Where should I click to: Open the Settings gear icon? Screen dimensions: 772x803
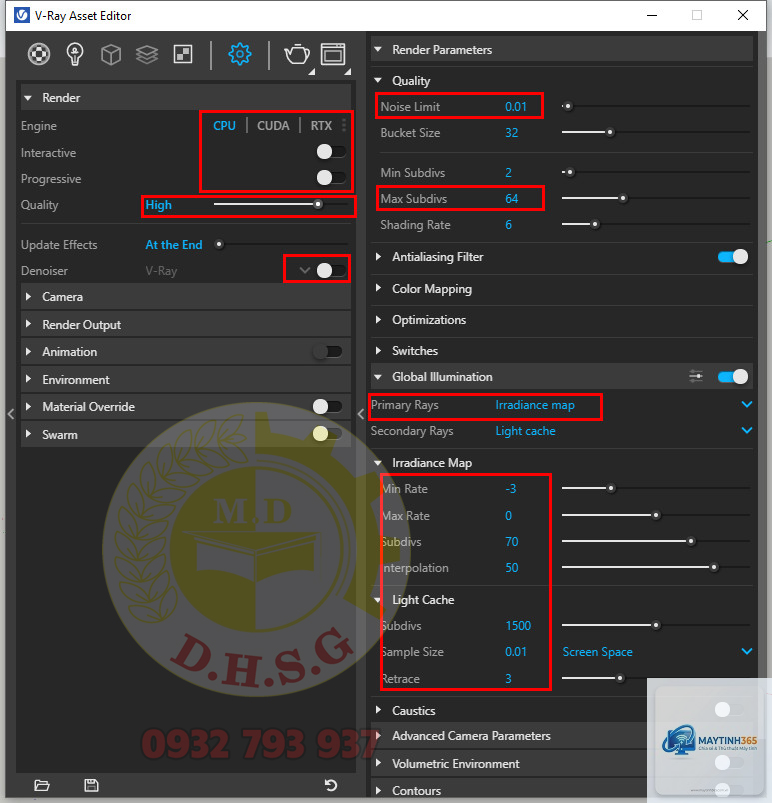pos(239,54)
